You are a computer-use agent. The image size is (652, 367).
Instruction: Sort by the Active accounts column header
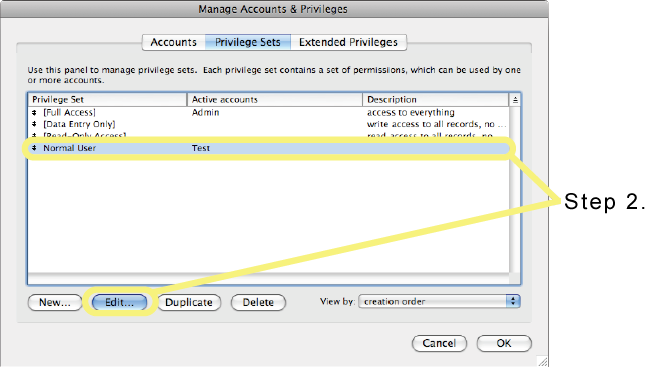275,100
